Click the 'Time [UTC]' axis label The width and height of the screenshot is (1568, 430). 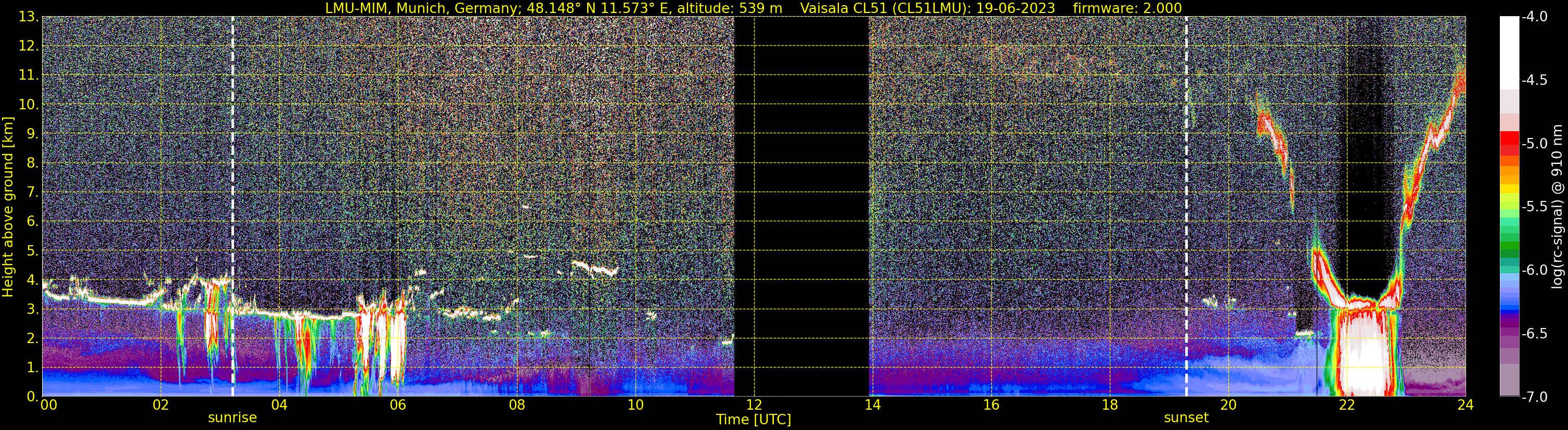[x=754, y=420]
